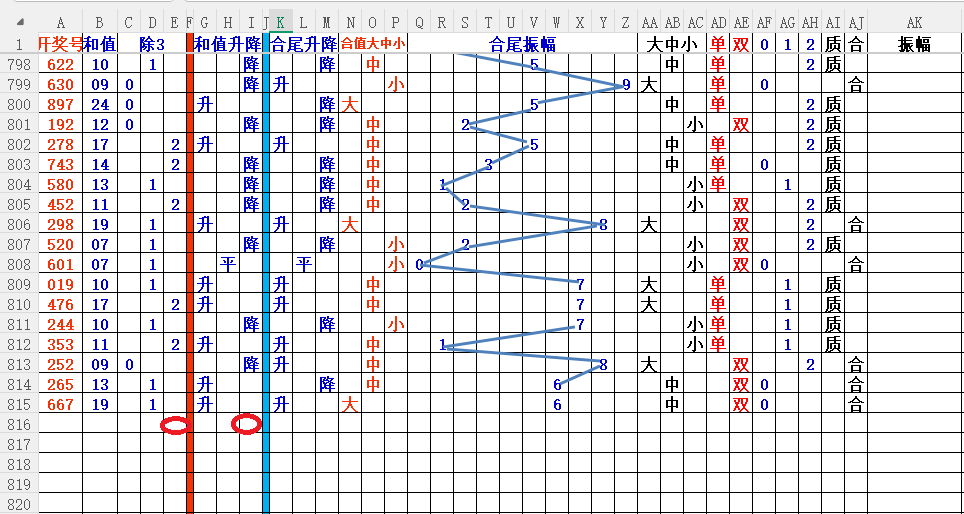Click the cell containing 897

pyautogui.click(x=60, y=105)
